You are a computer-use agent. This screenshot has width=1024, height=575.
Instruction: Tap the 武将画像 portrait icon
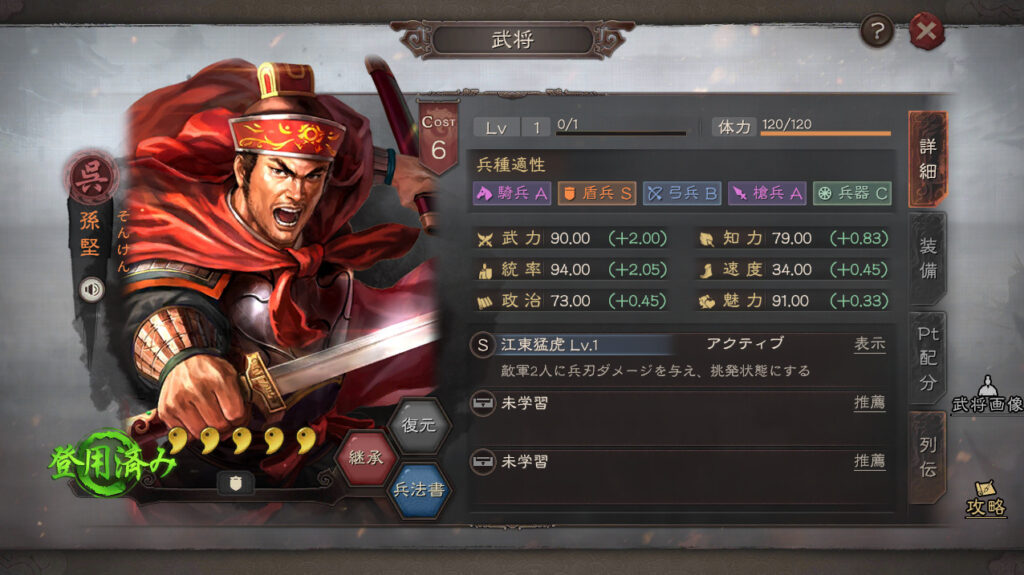point(987,395)
